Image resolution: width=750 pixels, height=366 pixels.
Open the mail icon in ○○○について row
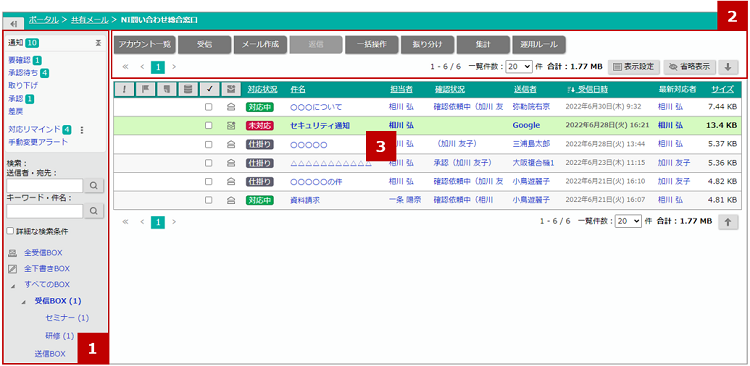(x=231, y=107)
